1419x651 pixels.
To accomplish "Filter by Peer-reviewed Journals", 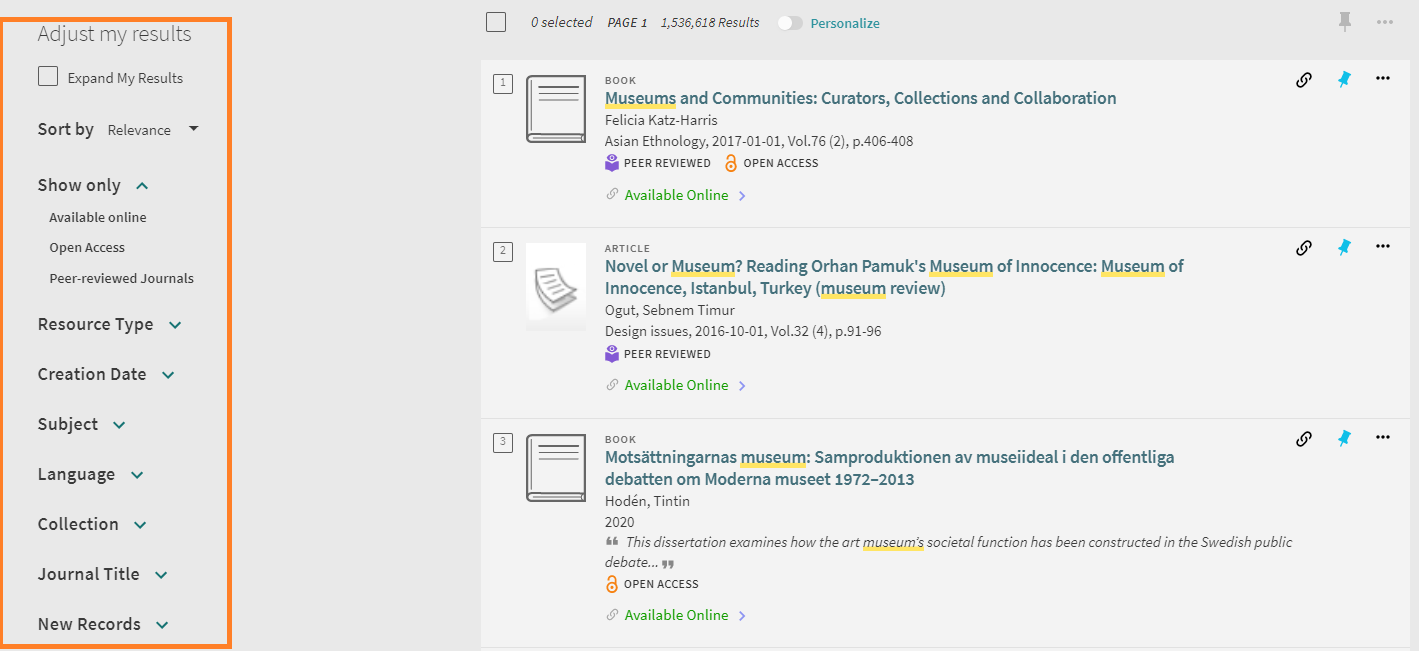I will 121,278.
